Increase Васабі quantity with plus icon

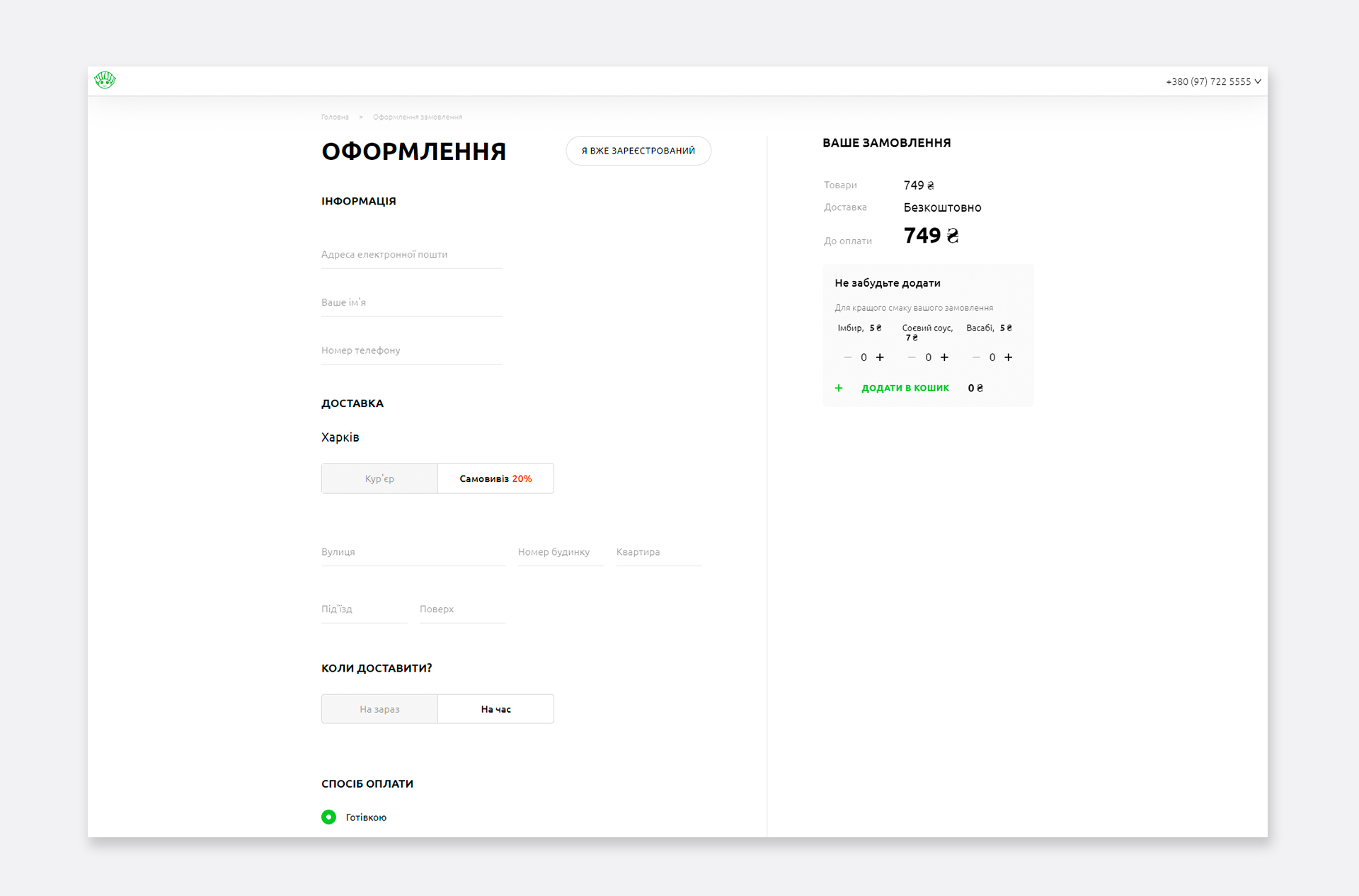[1009, 357]
